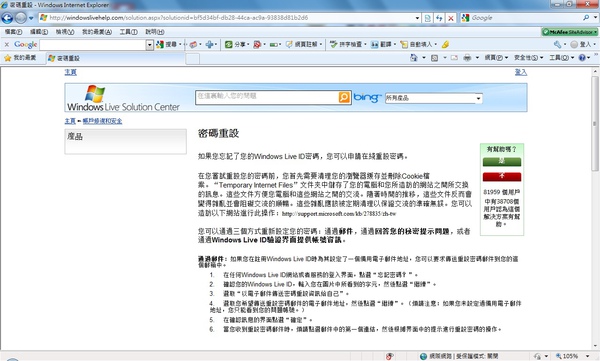Open the favorites star 我的最愛 button

click(20, 58)
